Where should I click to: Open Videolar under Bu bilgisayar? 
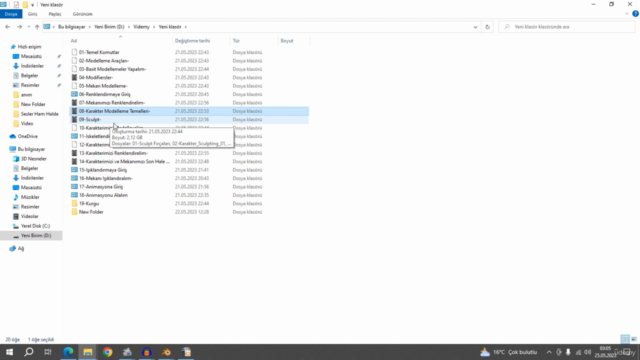click(x=29, y=216)
